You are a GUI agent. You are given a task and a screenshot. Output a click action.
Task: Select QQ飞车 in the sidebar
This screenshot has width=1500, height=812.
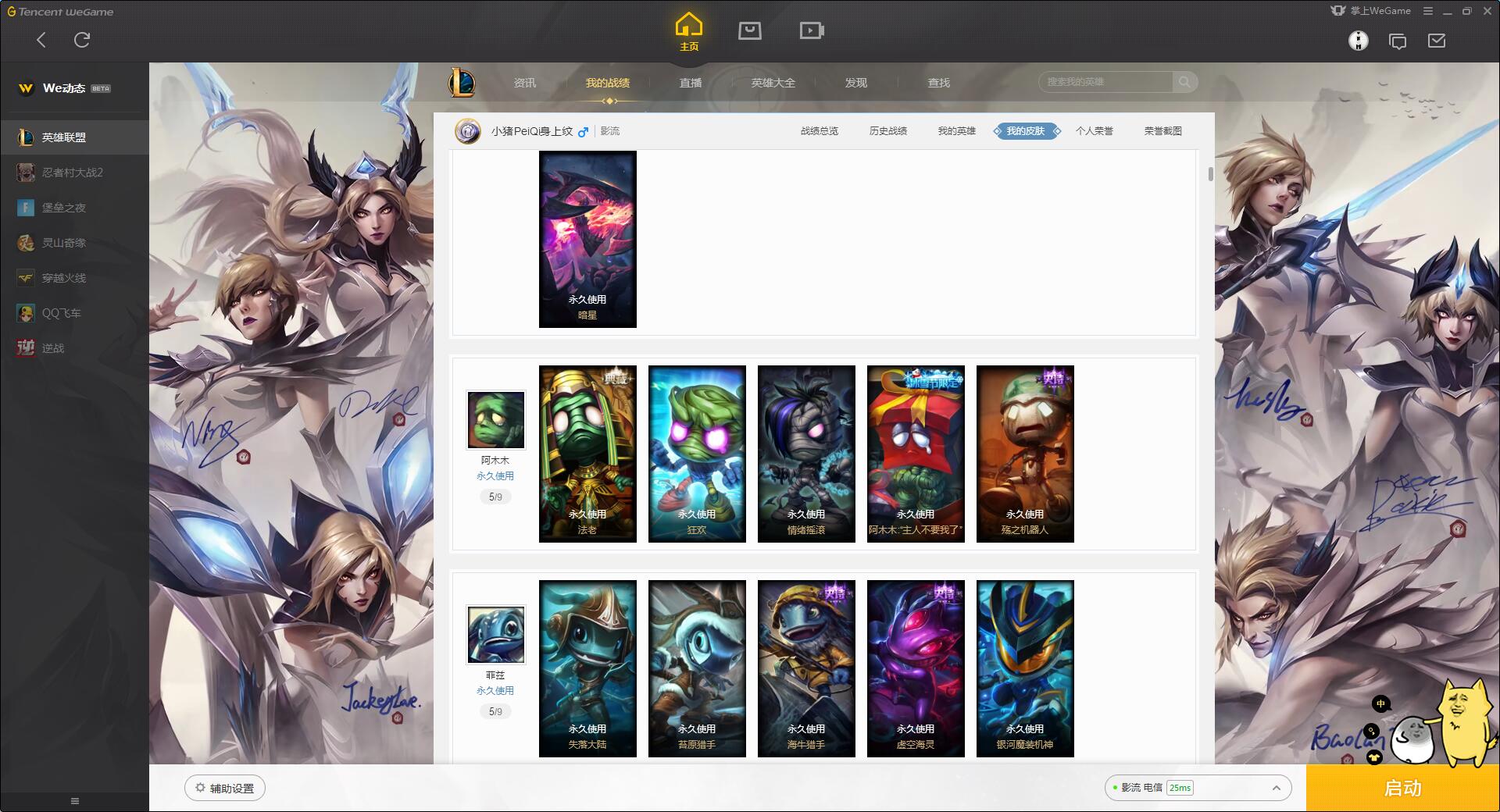[x=74, y=313]
